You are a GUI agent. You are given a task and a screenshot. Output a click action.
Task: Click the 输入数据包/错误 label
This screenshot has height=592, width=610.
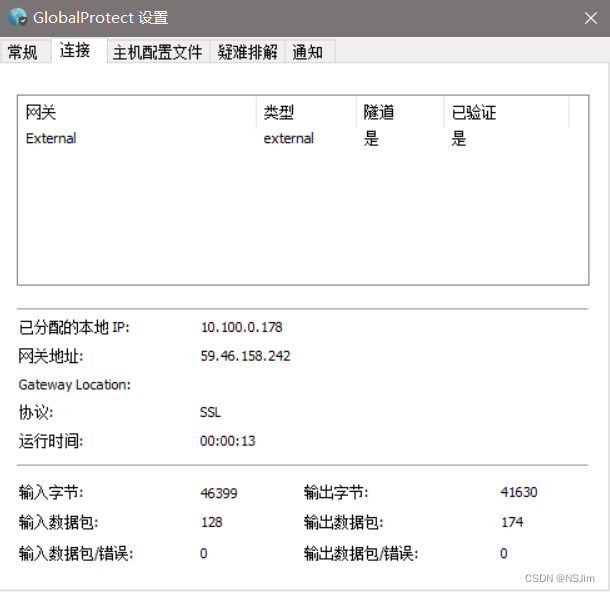pyautogui.click(x=76, y=553)
